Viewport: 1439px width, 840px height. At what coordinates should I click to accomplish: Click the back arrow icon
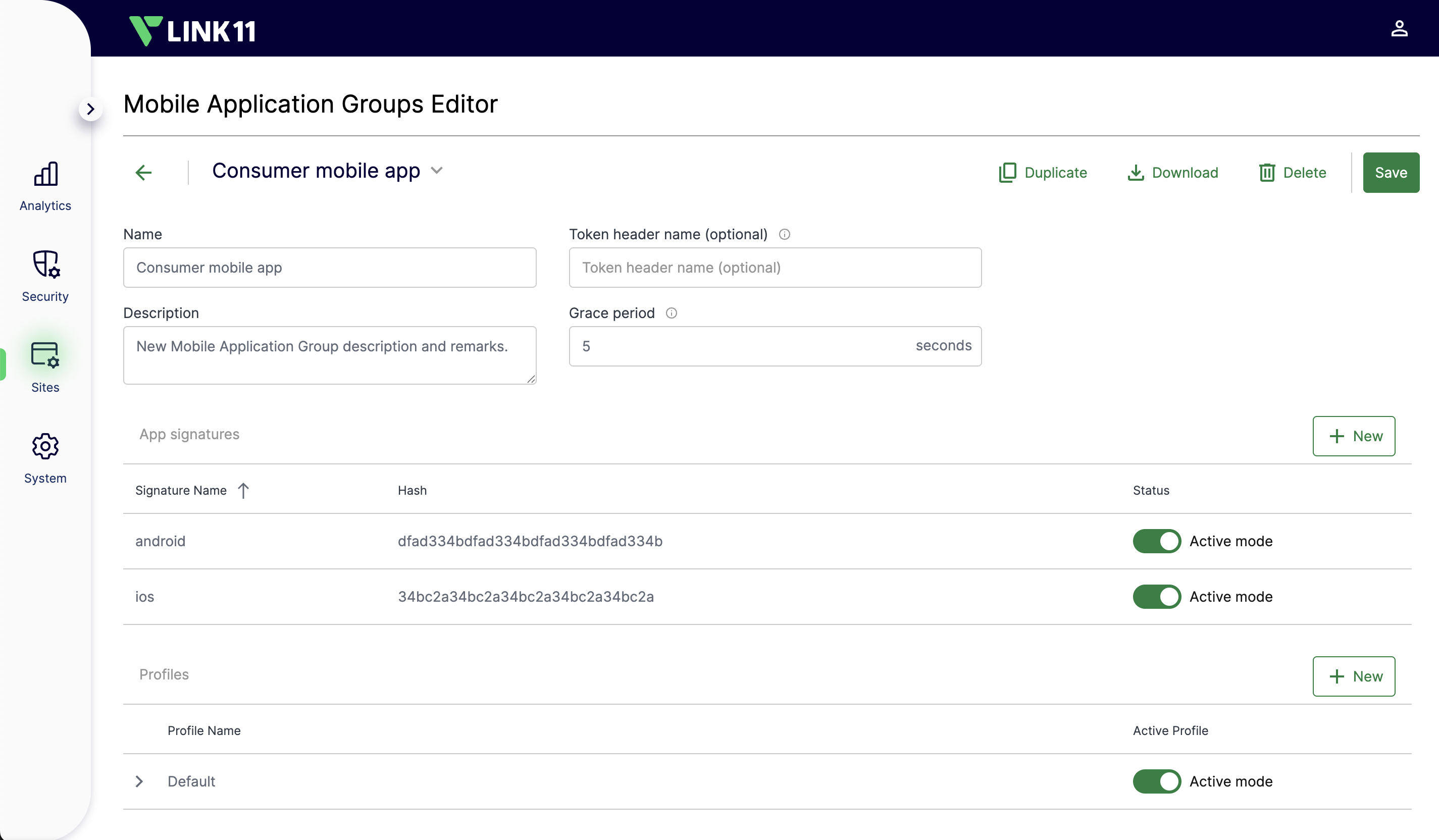[x=143, y=173]
